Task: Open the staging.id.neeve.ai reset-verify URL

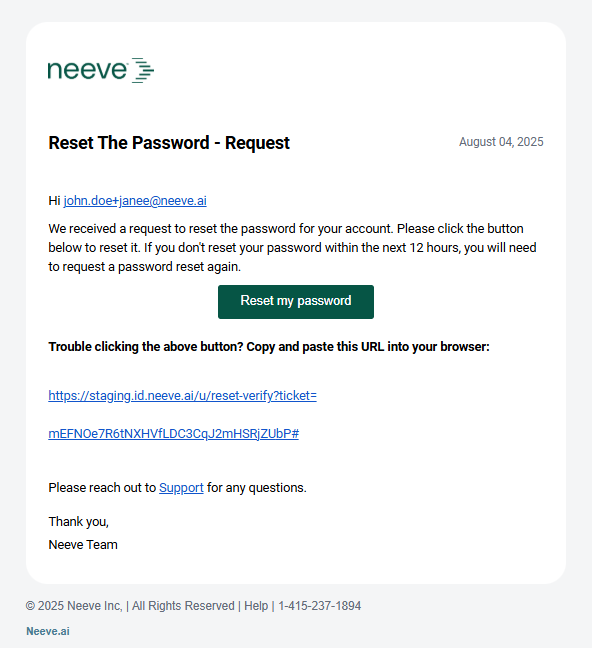Action: click(182, 396)
